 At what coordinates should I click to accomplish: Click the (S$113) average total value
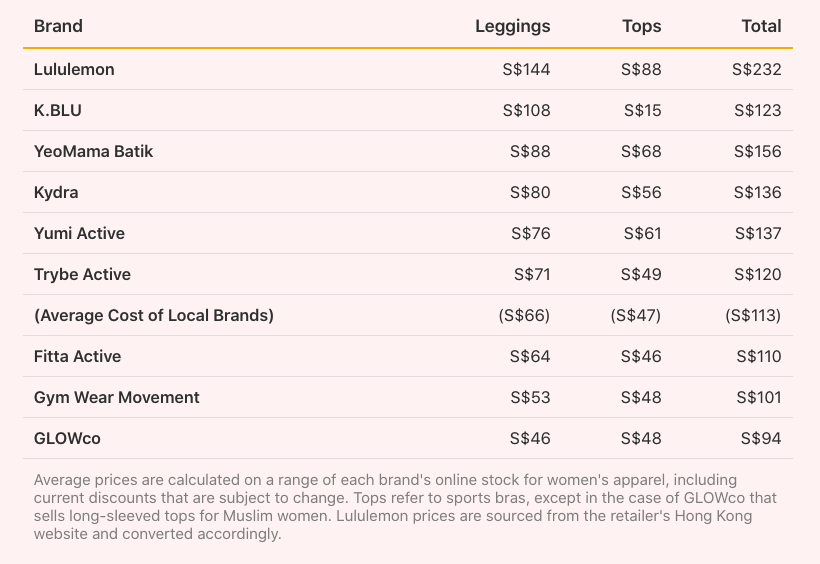coord(753,315)
